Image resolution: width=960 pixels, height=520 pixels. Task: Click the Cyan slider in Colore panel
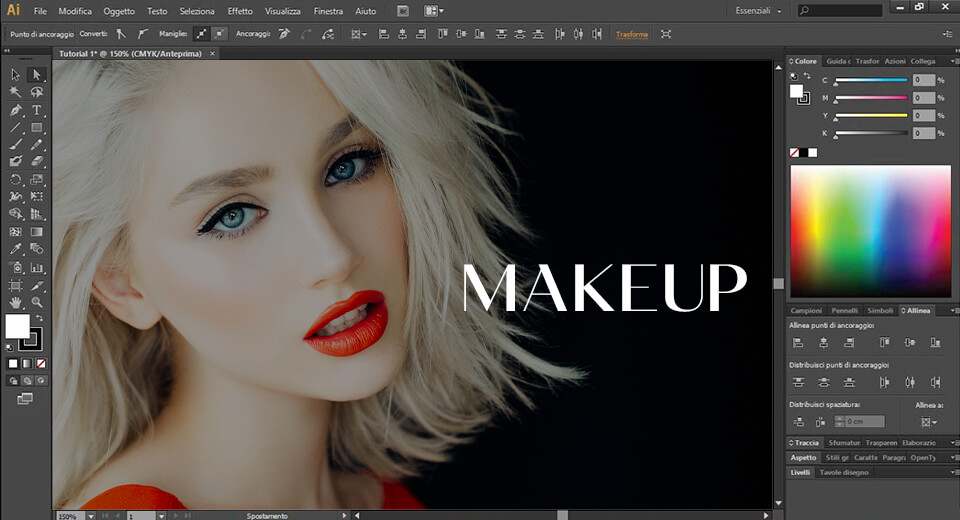tap(871, 80)
